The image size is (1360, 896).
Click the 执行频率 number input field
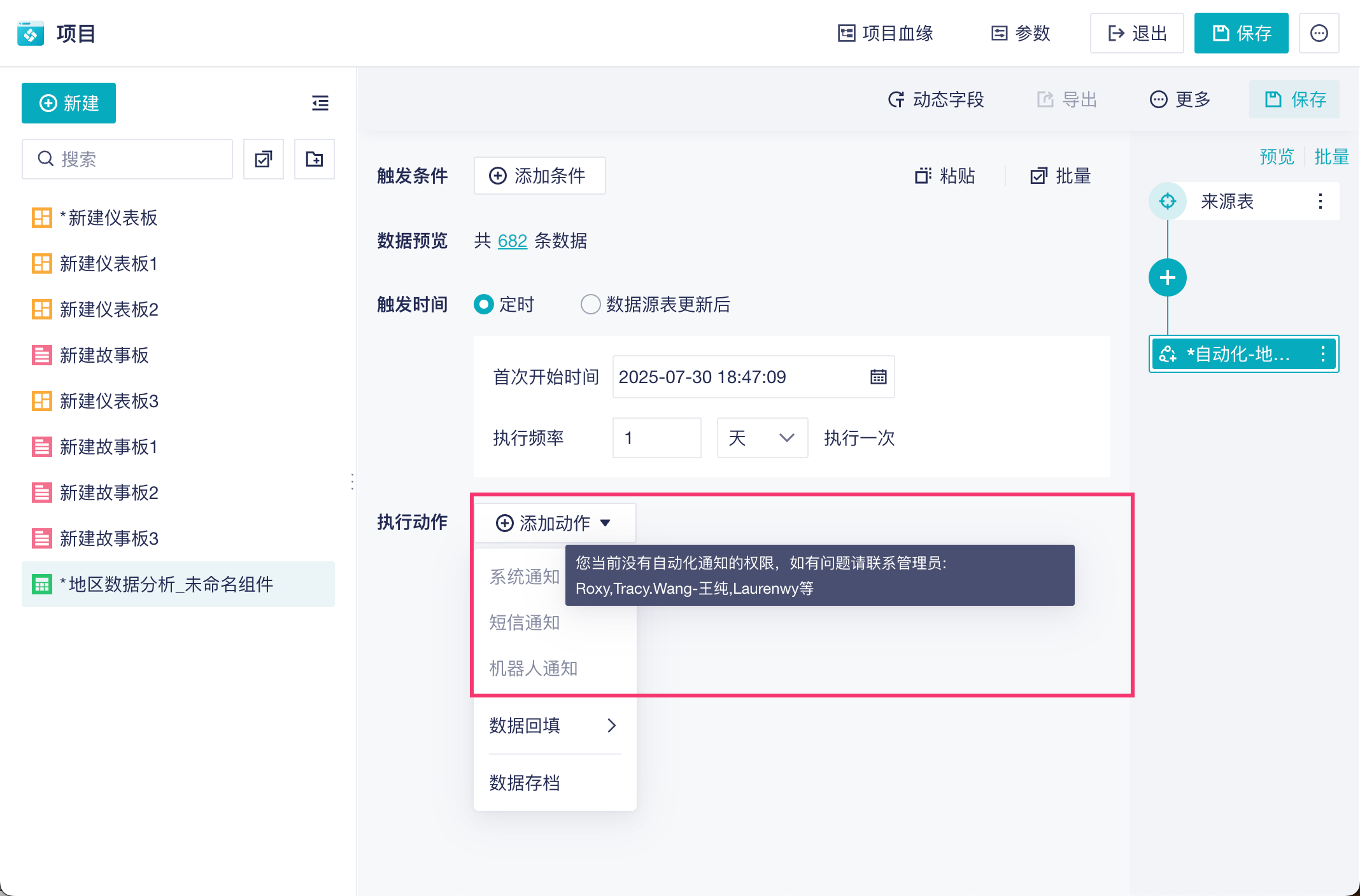(x=656, y=438)
